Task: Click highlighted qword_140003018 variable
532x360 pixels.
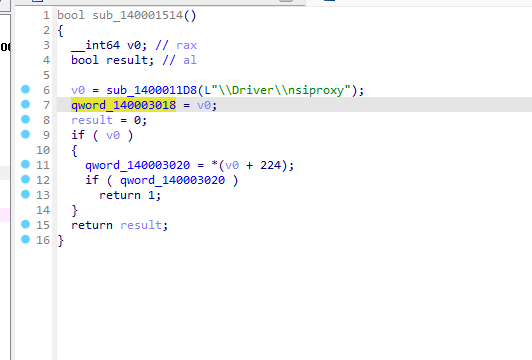Action: (124, 105)
